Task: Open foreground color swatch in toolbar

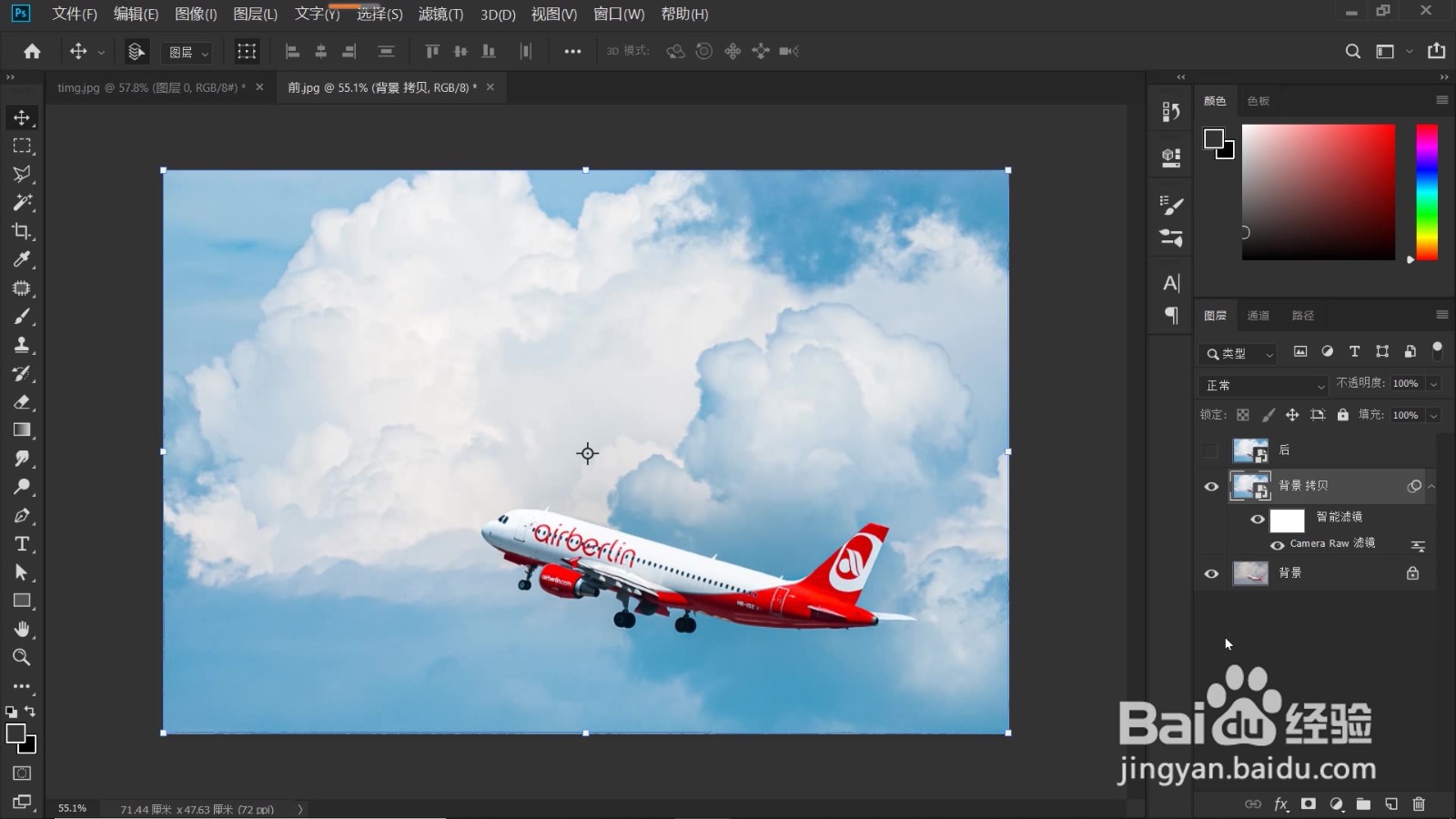Action: 15,733
